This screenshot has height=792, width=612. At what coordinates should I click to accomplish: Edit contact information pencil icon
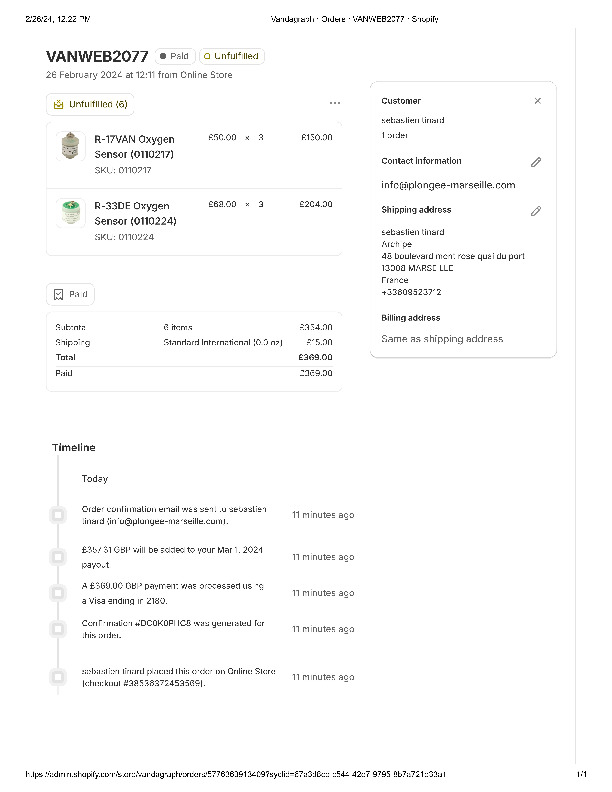coord(536,162)
